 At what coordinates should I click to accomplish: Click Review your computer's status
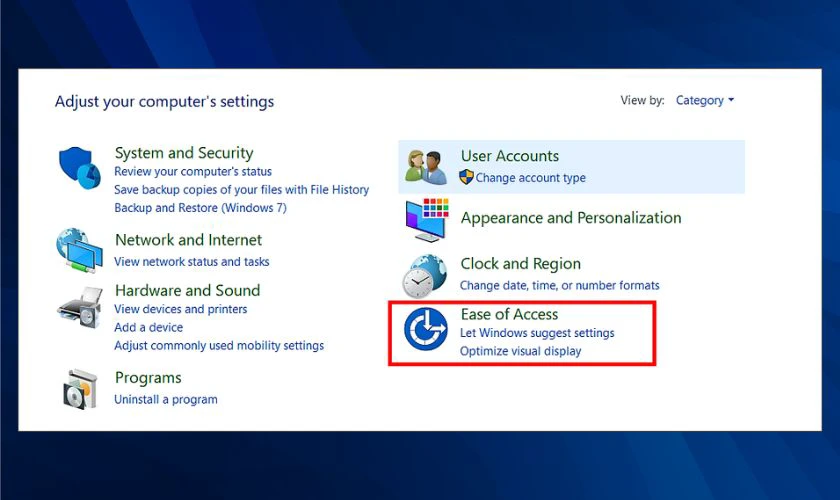point(193,171)
